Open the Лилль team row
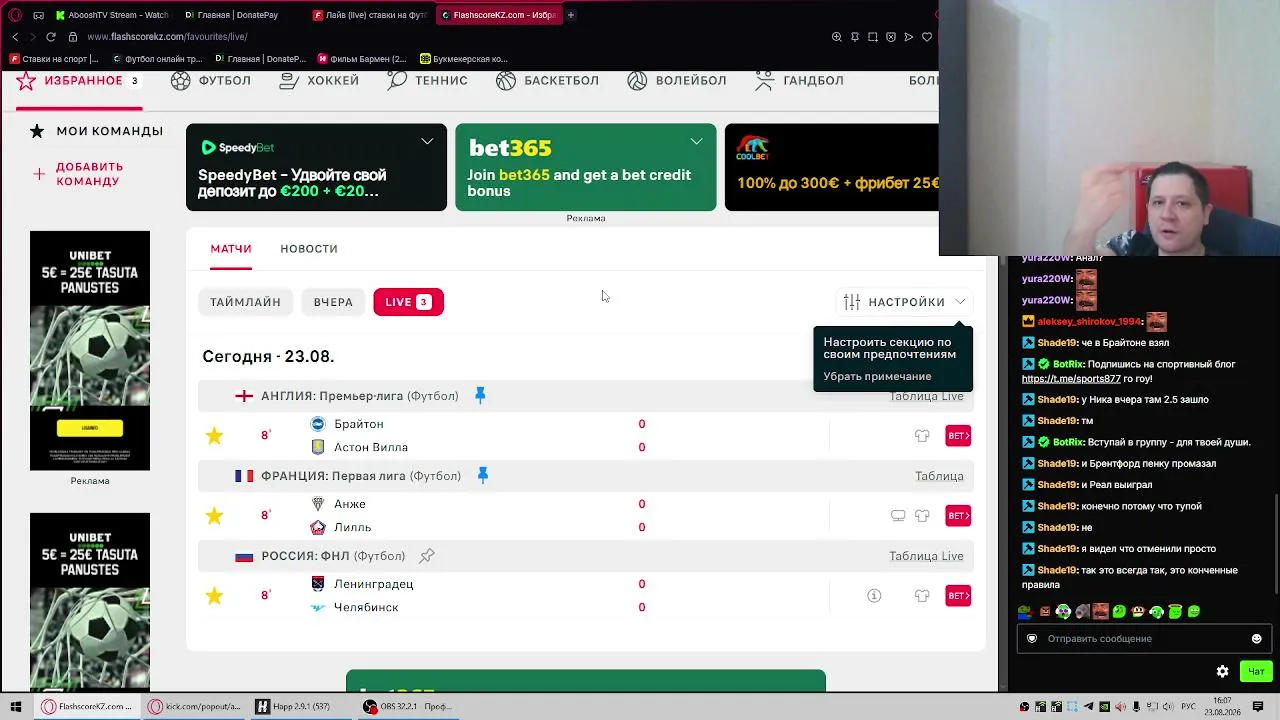This screenshot has height=720, width=1280. point(353,527)
